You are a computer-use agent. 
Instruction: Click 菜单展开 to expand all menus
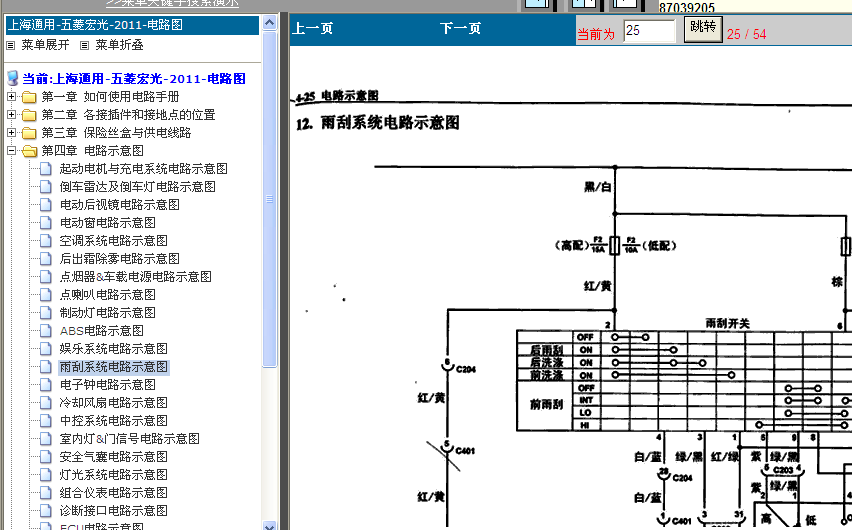pos(45,45)
